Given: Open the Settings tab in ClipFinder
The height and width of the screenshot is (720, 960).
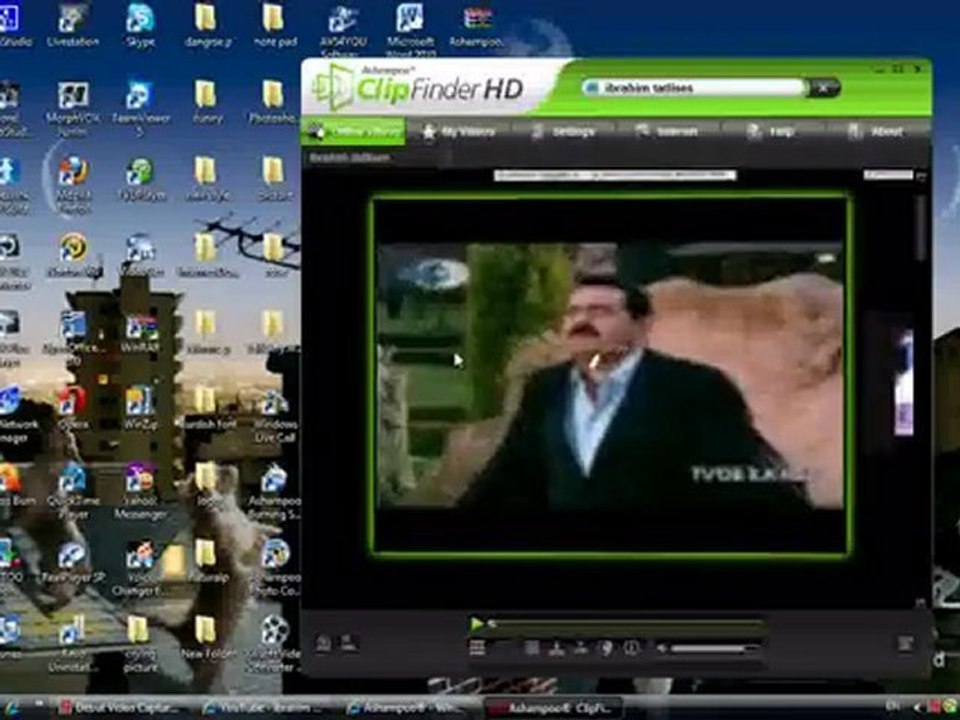Looking at the screenshot, I should click(563, 131).
